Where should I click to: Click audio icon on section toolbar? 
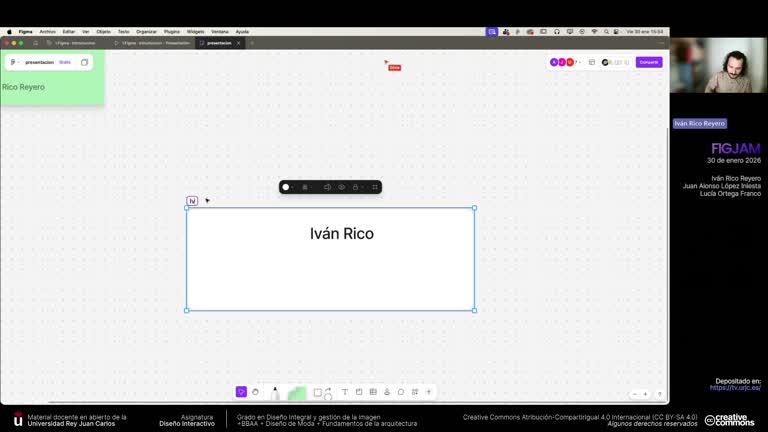327,187
